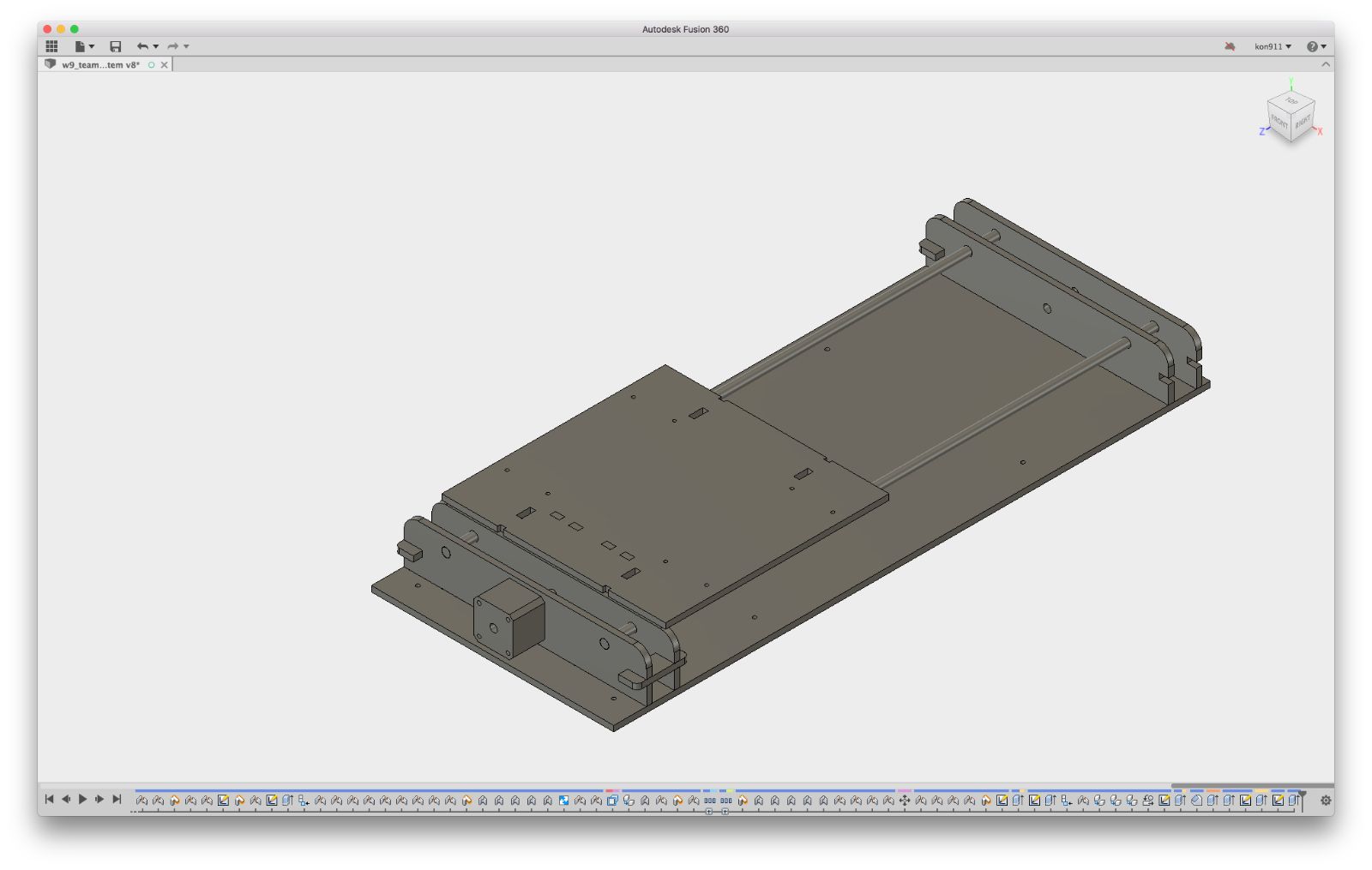
Task: Open the job status offline icon
Action: tap(1230, 46)
